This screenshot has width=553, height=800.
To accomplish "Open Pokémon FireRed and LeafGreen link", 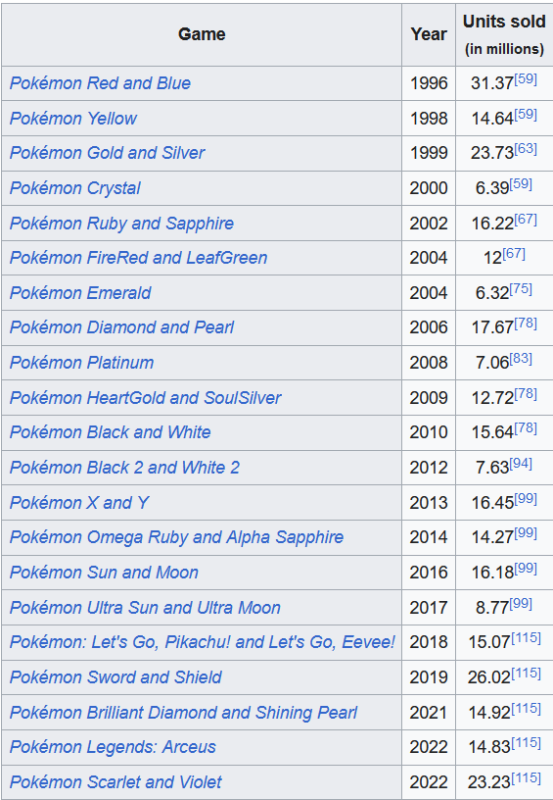I will (x=138, y=258).
